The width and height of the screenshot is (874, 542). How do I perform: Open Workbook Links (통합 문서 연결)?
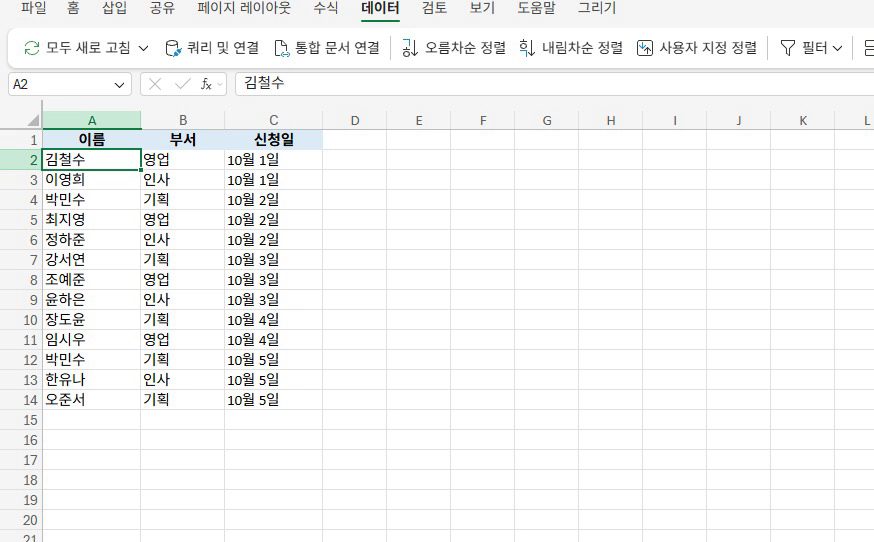327,48
